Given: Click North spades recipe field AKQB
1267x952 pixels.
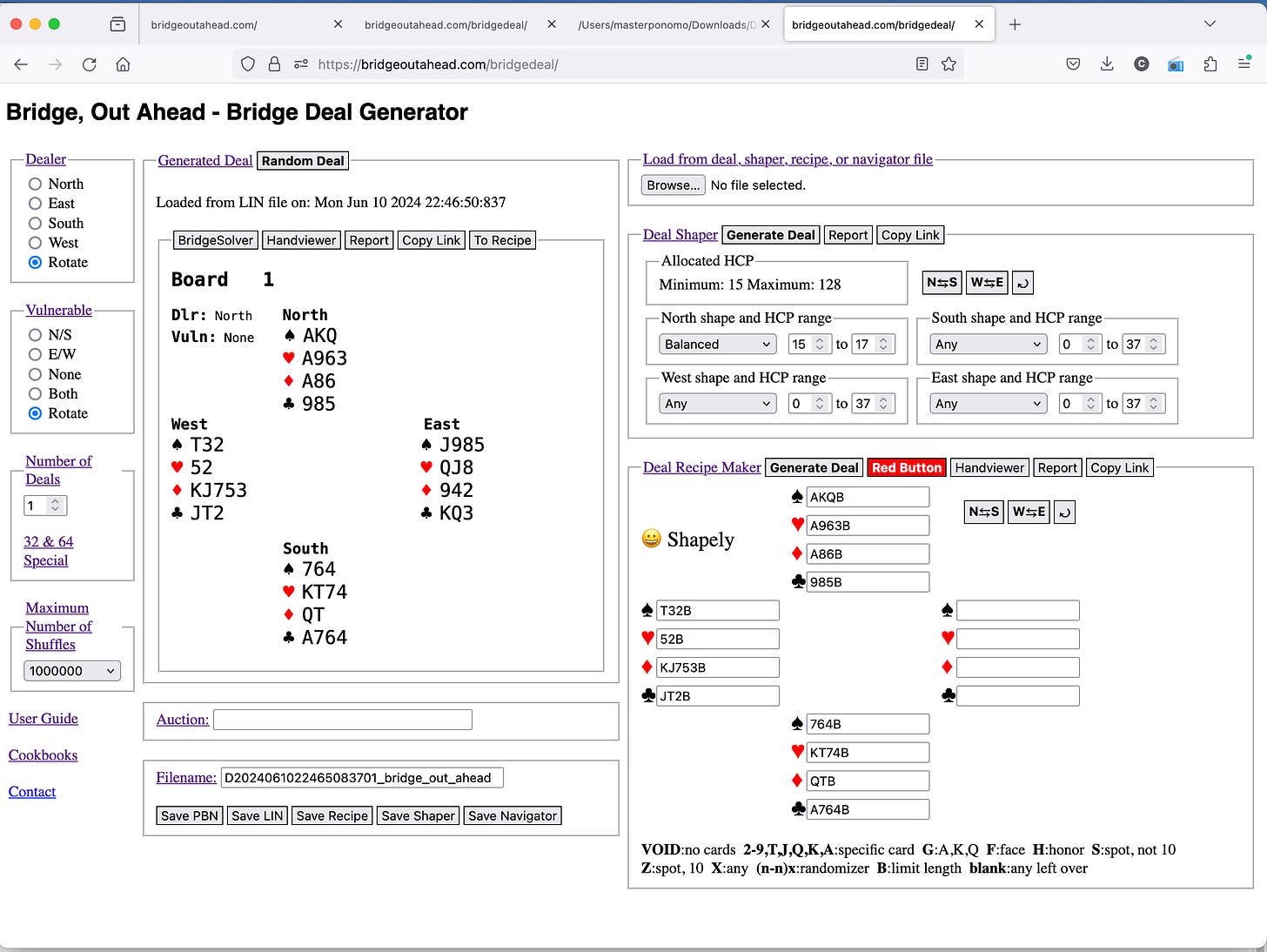Looking at the screenshot, I should [868, 497].
